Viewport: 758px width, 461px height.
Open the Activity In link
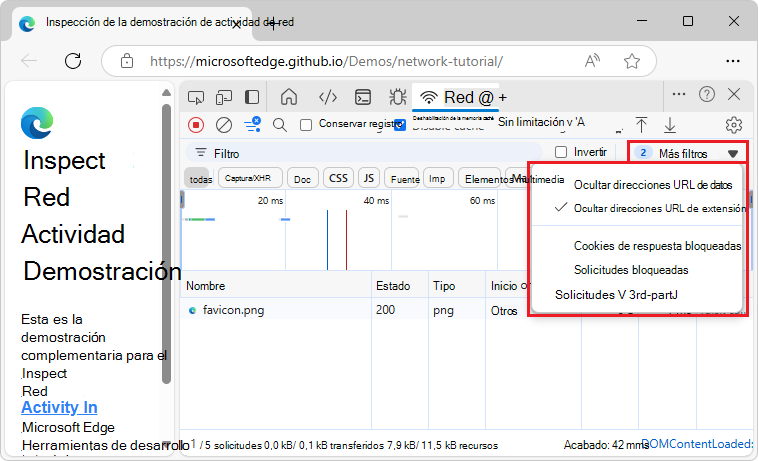[x=59, y=407]
